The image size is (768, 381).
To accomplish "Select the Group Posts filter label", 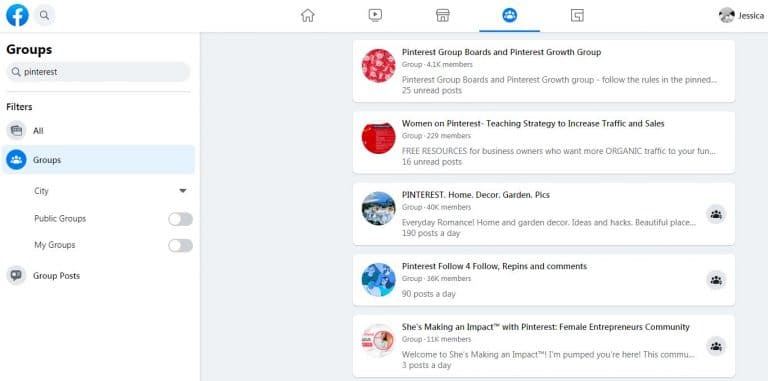I will [56, 276].
